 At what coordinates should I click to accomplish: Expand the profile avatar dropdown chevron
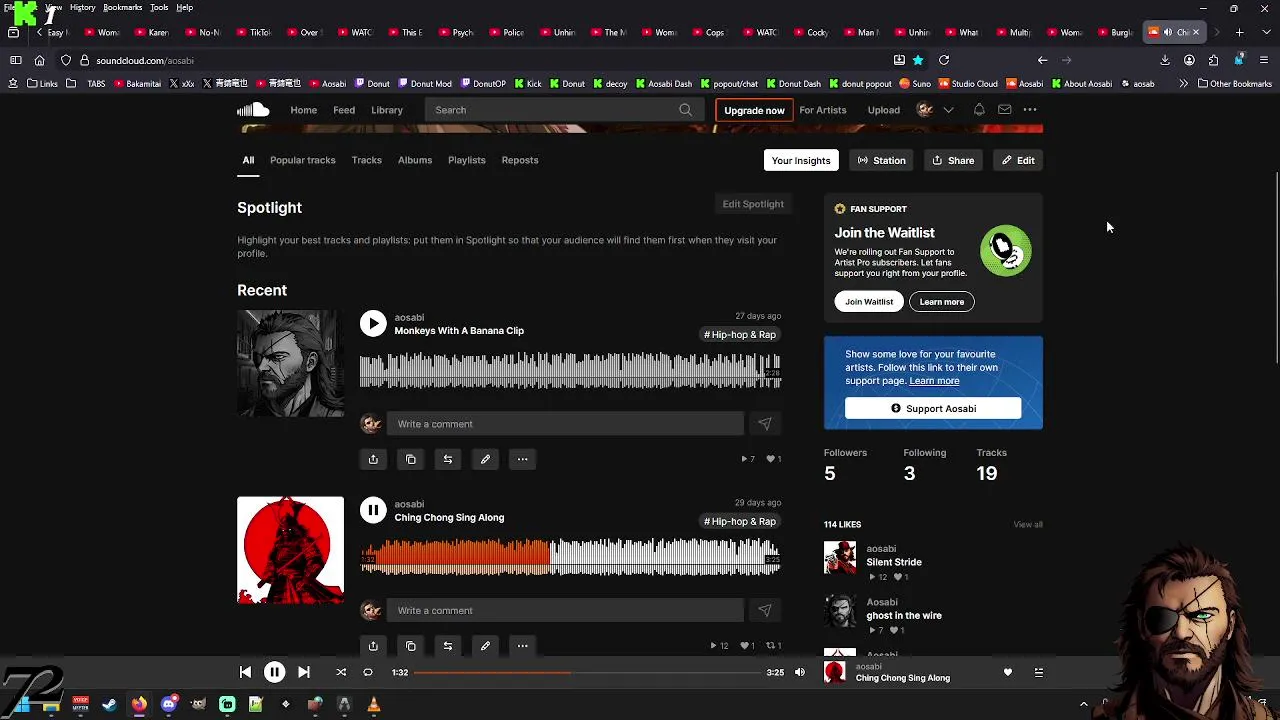[948, 110]
